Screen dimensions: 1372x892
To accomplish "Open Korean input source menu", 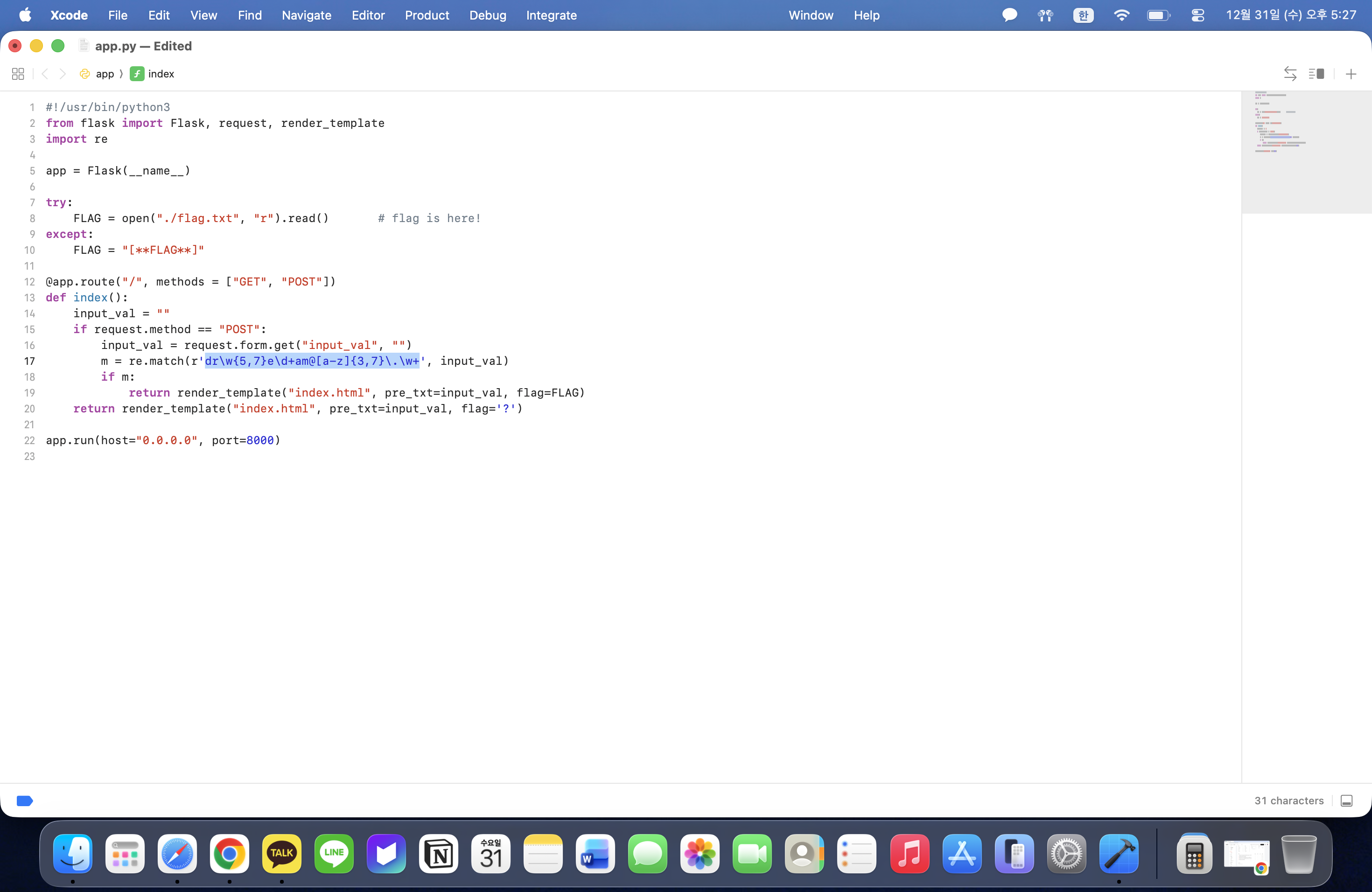I will pyautogui.click(x=1083, y=15).
